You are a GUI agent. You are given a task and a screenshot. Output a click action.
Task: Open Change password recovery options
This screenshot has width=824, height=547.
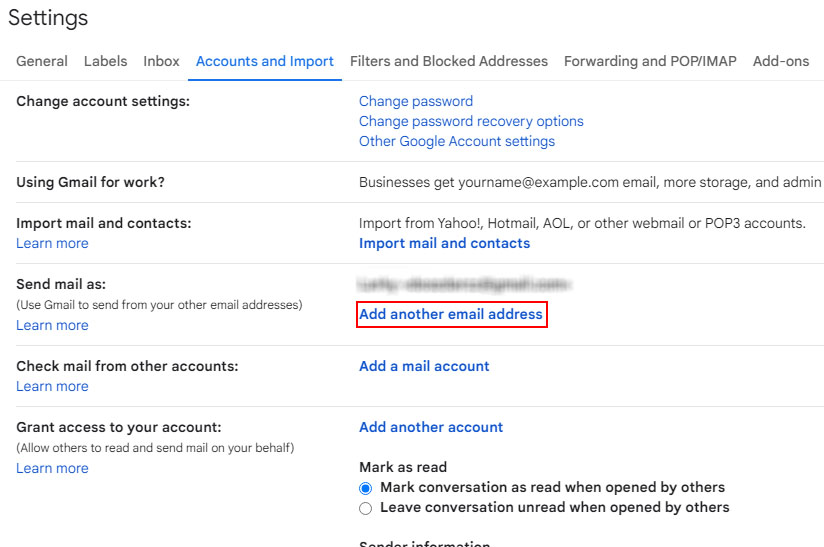pos(471,121)
